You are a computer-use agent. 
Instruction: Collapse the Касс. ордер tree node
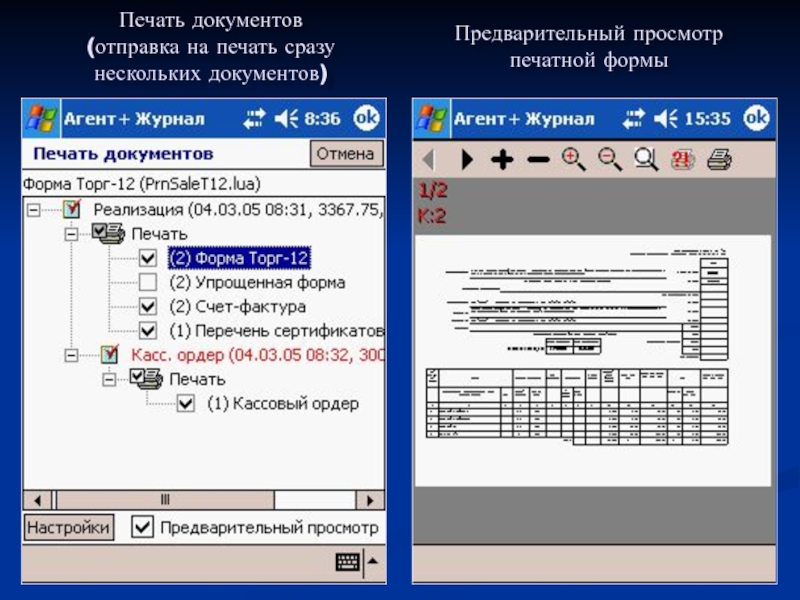click(71, 355)
